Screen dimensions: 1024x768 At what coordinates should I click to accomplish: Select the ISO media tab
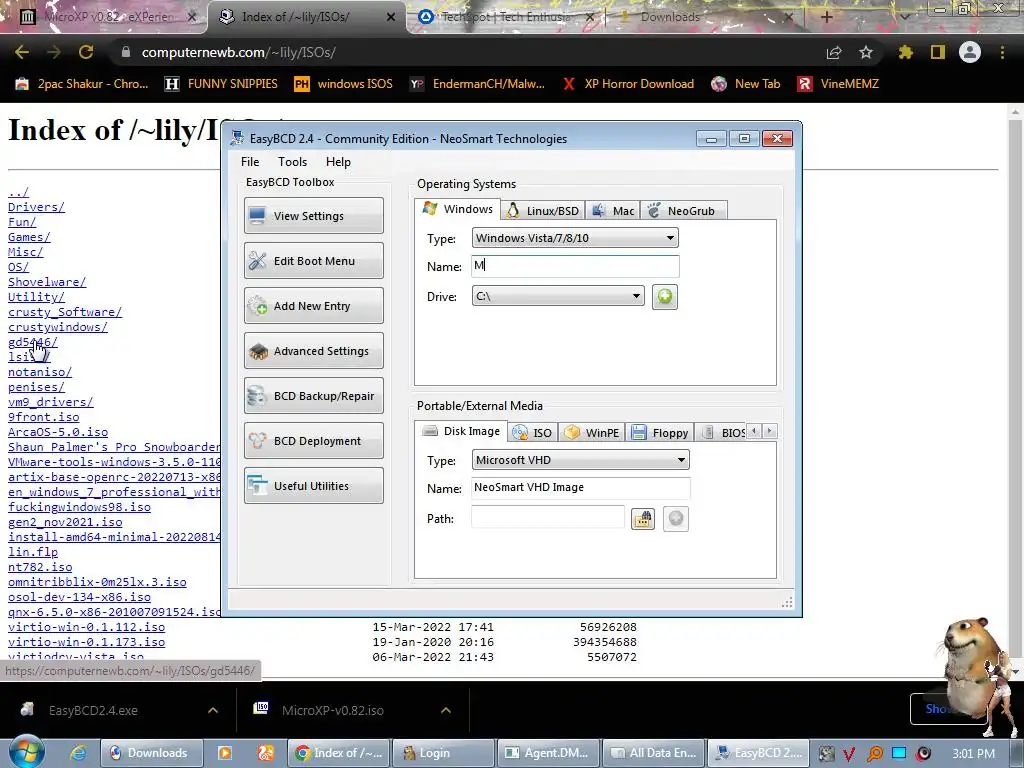[x=533, y=433]
